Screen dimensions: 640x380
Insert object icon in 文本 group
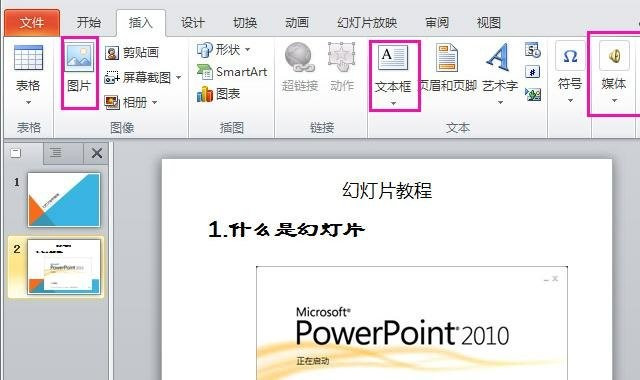pyautogui.click(x=533, y=95)
